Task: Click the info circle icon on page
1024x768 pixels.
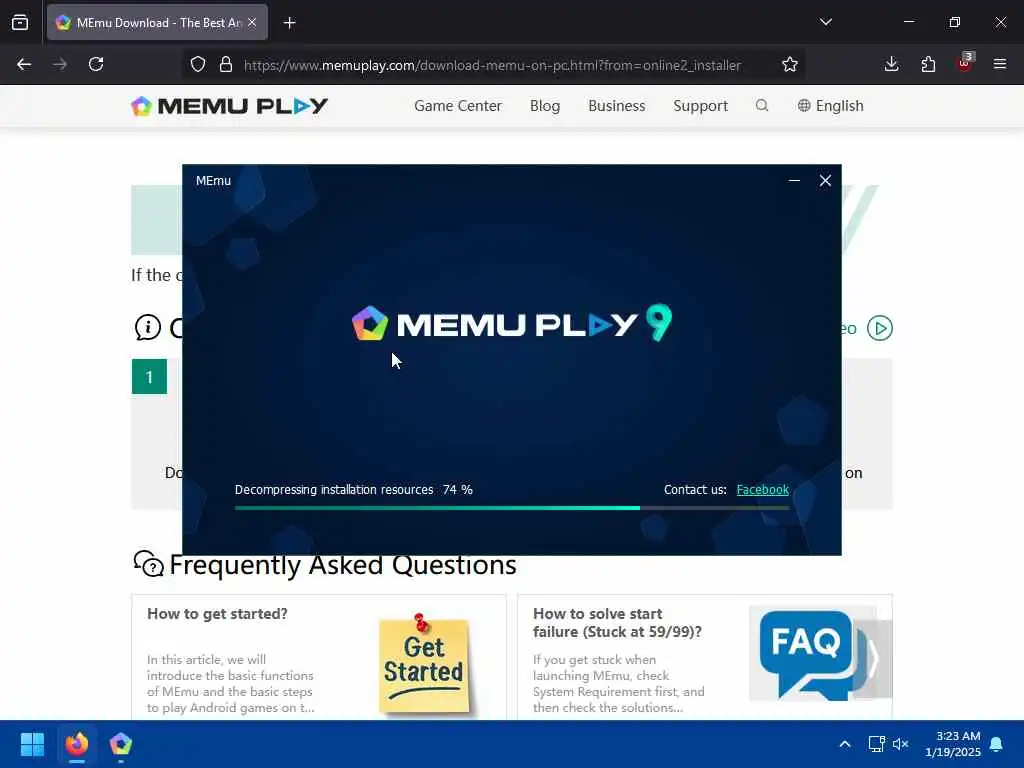Action: click(x=148, y=327)
